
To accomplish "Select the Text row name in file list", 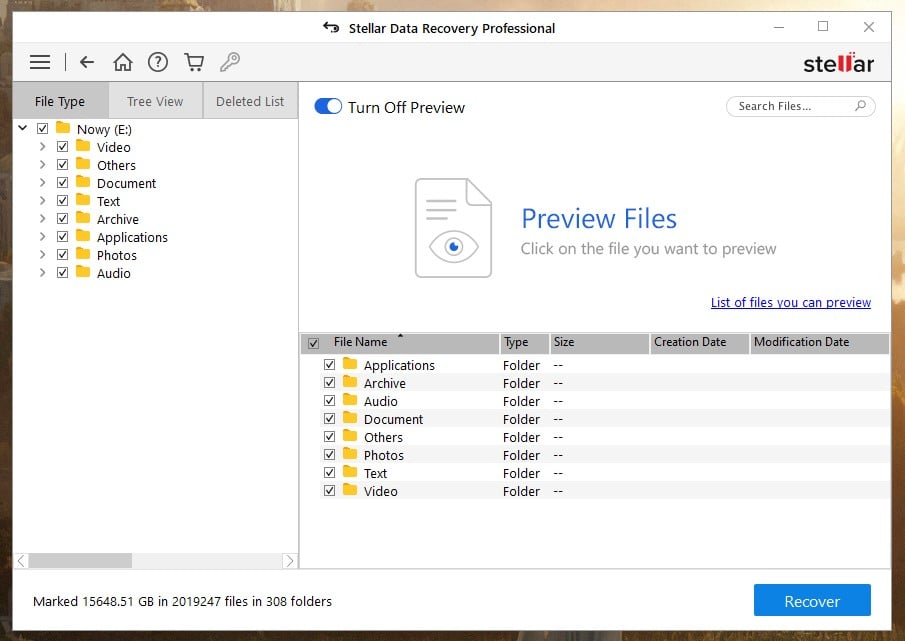I will click(x=375, y=473).
